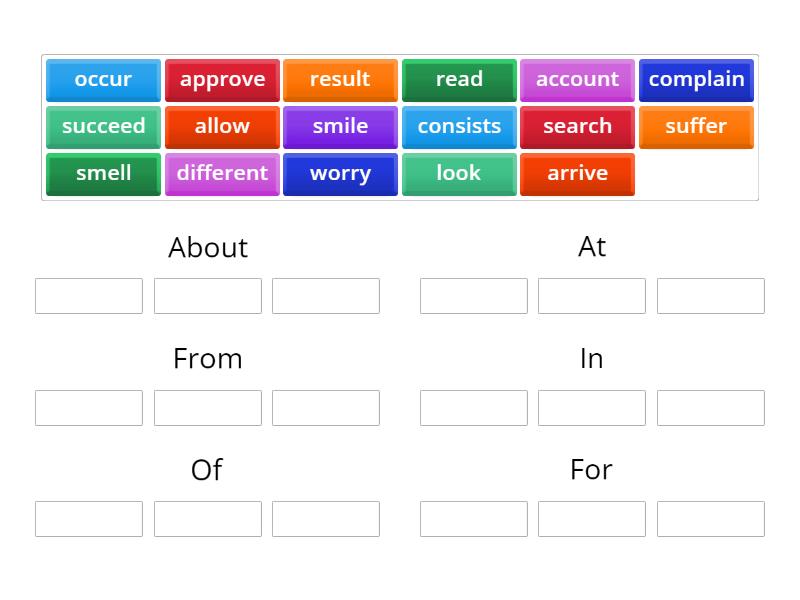Pick the 'worry' tile

click(340, 174)
